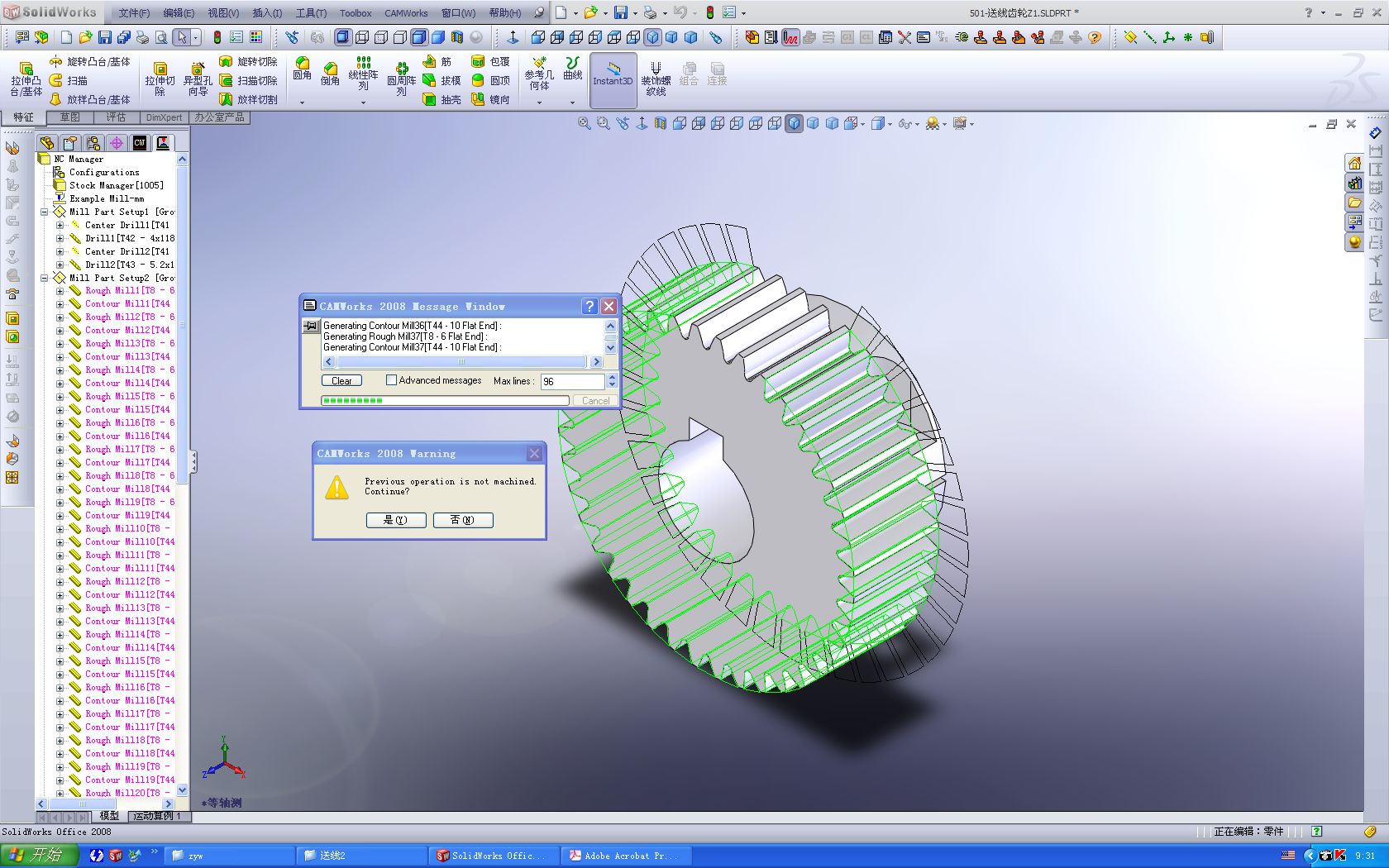Switch to the 草图 sketch tab
Image resolution: width=1389 pixels, height=868 pixels.
70,117
